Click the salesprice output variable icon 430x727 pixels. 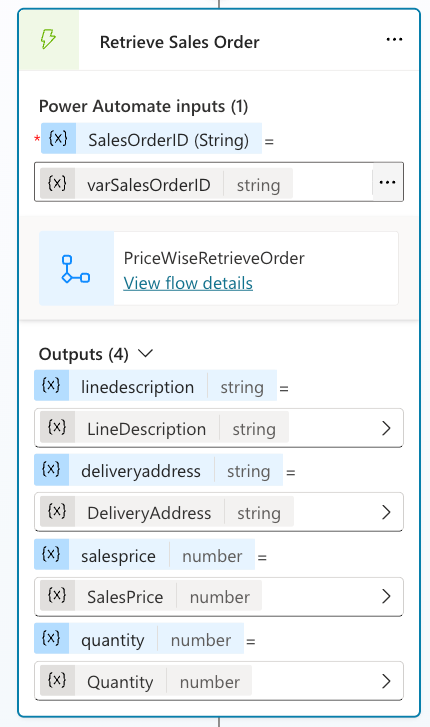tap(51, 554)
